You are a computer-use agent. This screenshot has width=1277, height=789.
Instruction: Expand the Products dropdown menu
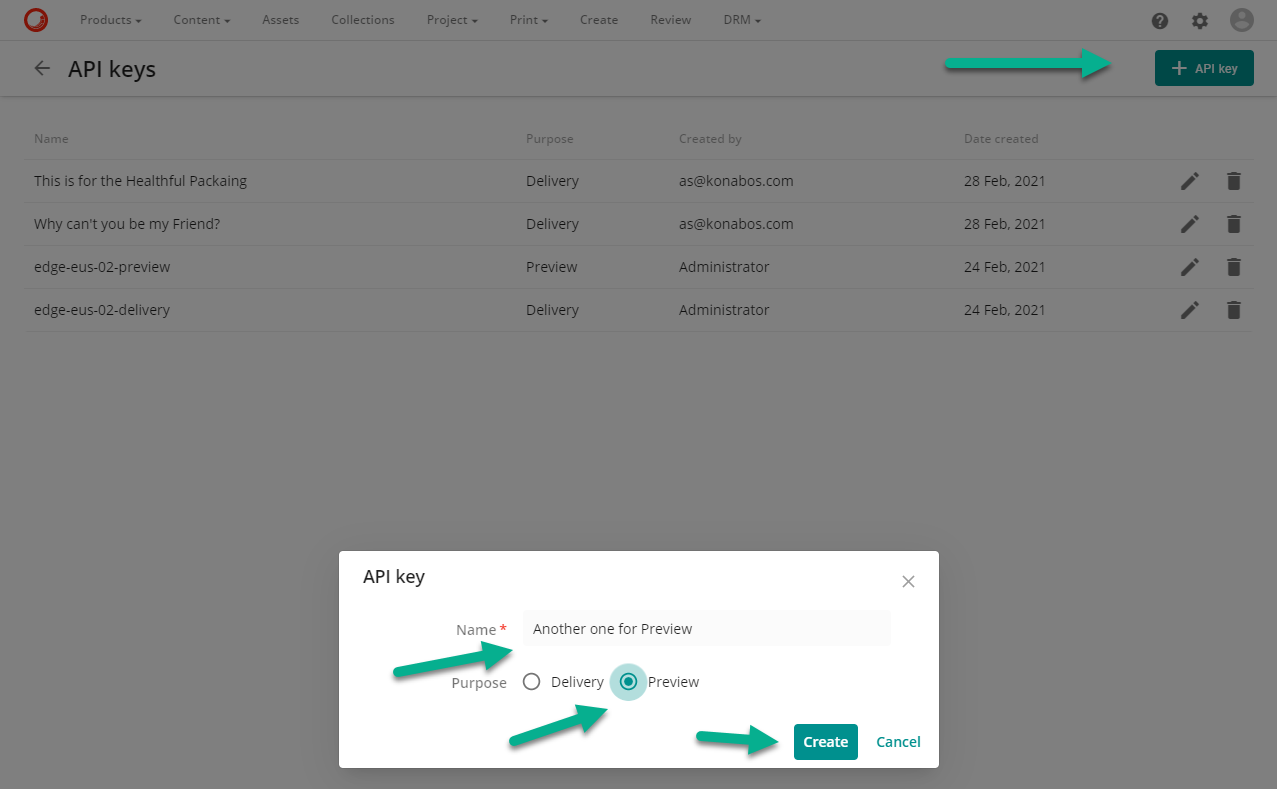110,20
